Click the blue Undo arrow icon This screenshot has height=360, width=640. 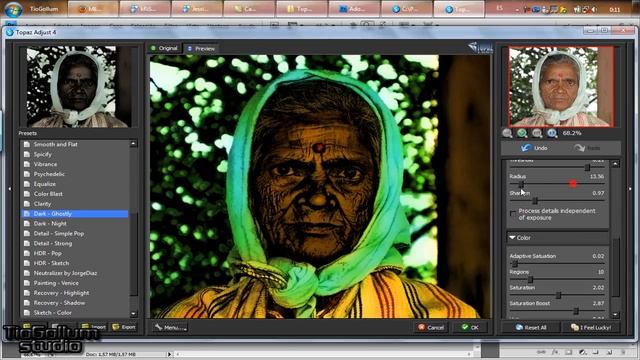(526, 148)
